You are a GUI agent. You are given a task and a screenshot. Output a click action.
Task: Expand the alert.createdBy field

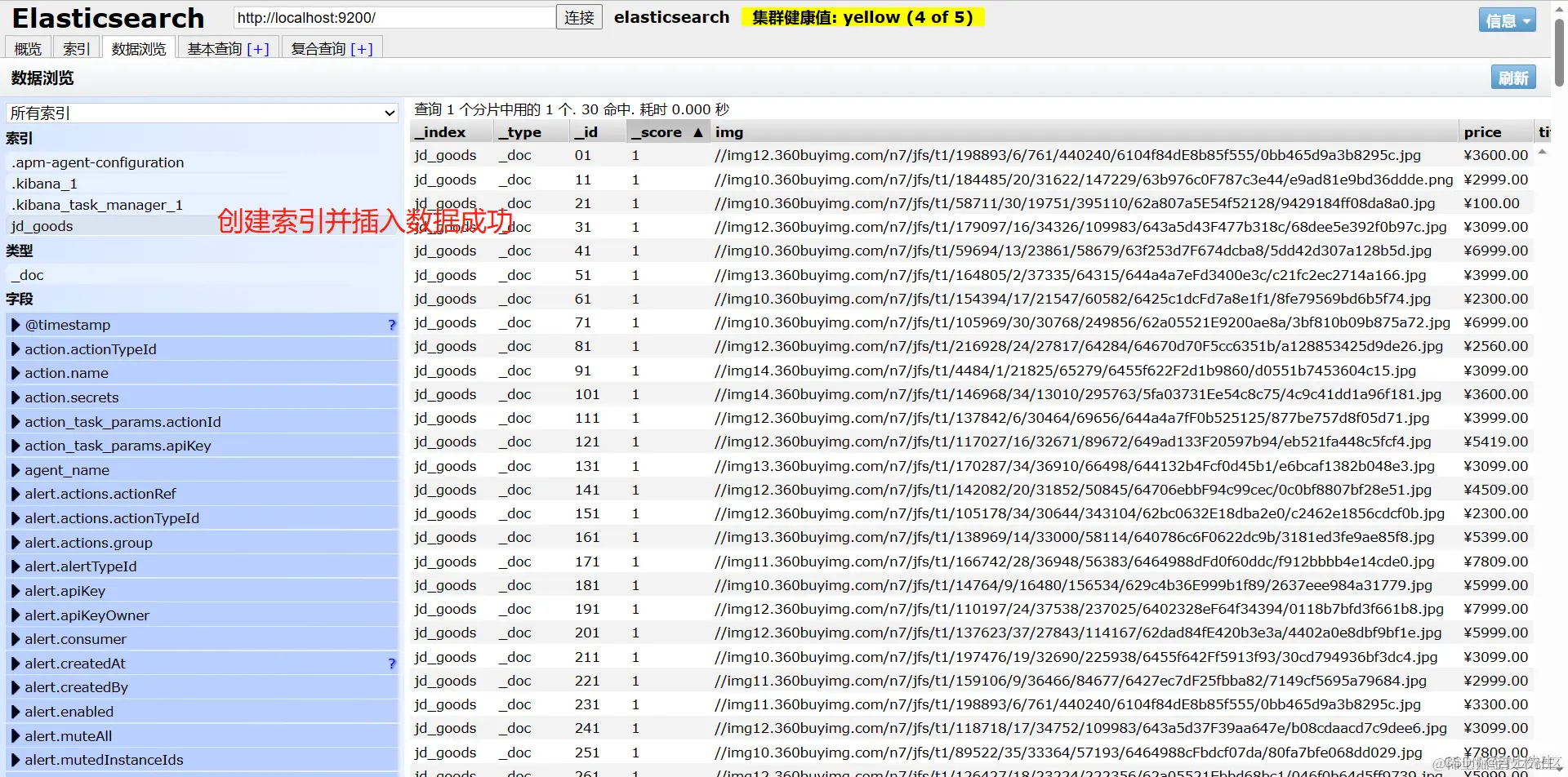click(16, 687)
